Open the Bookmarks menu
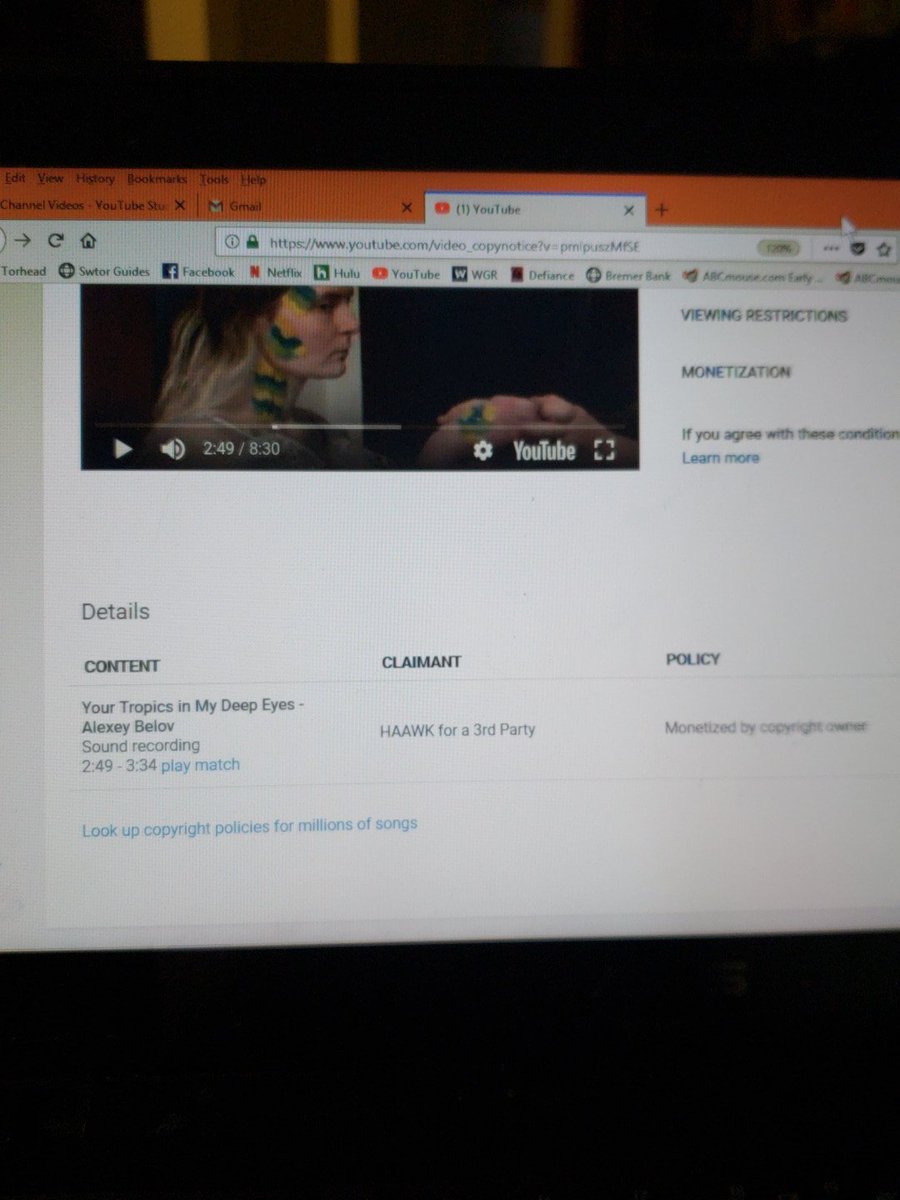900x1200 pixels. (x=157, y=179)
